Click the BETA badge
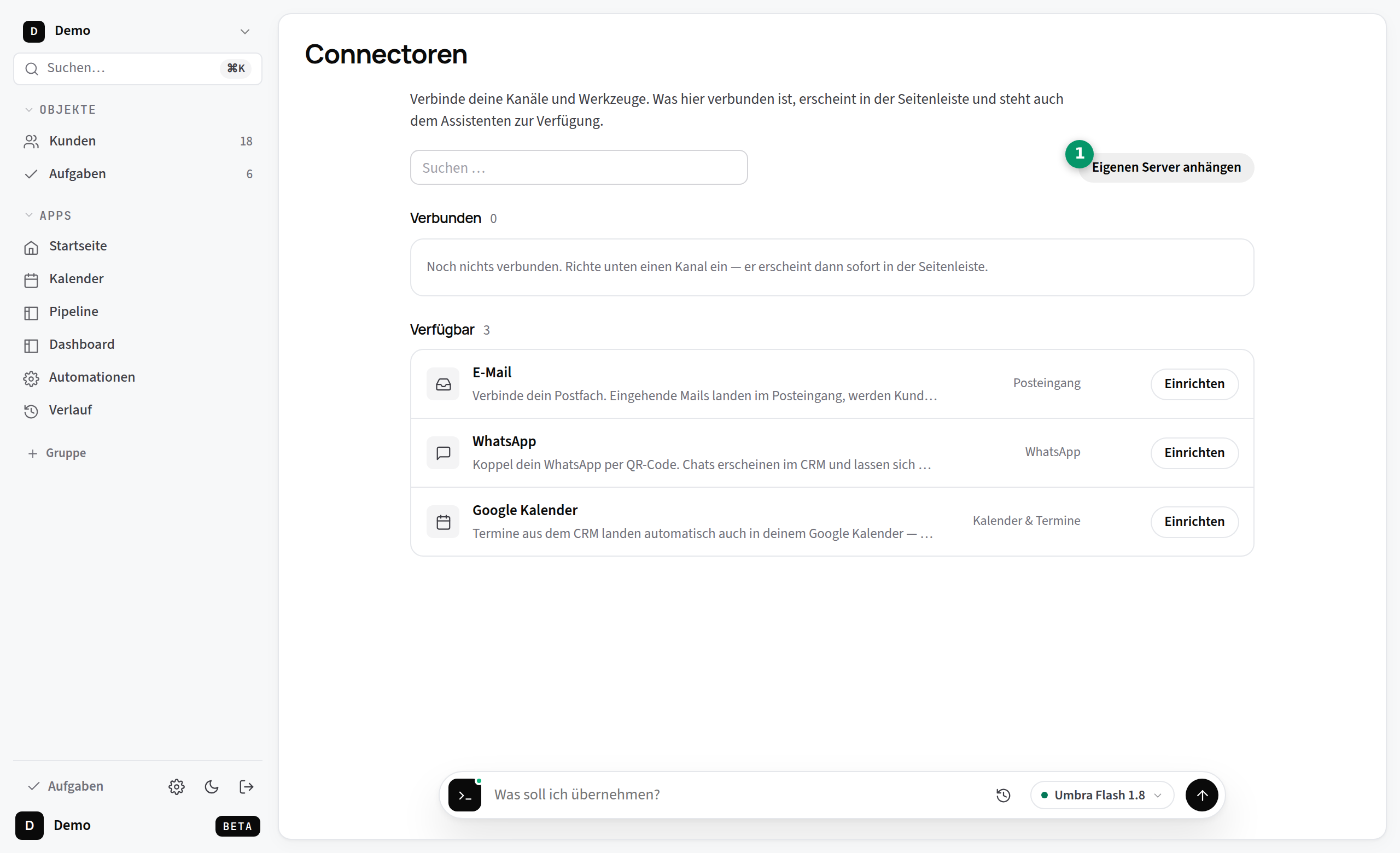1400x853 pixels. pyautogui.click(x=237, y=826)
